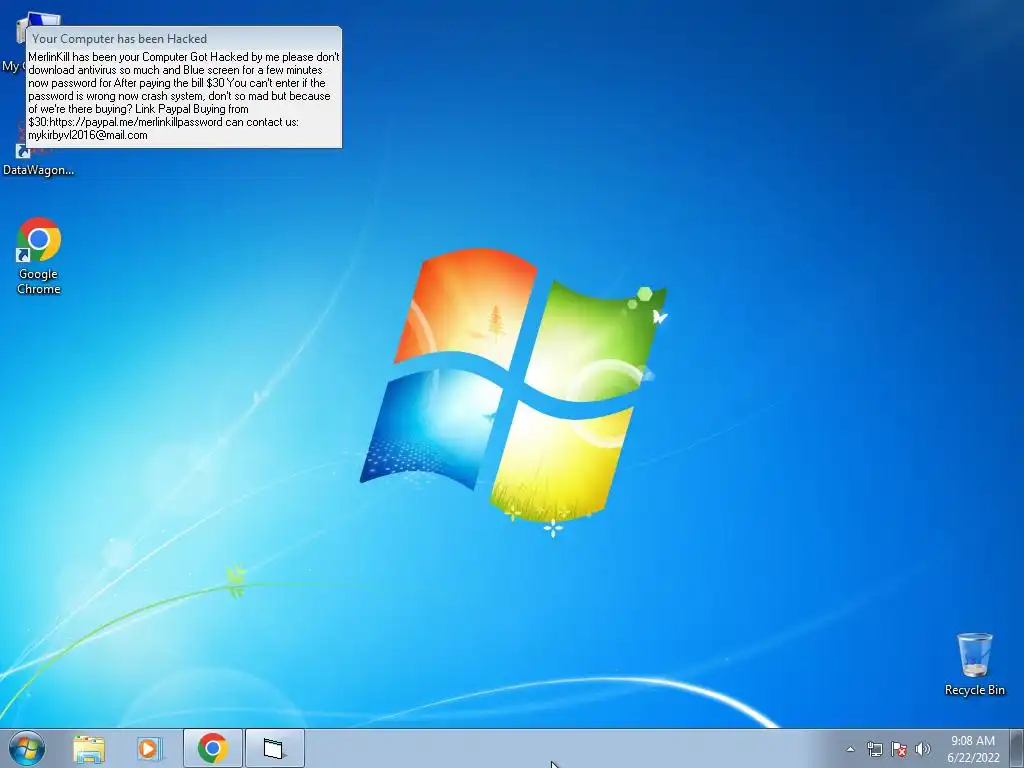Image resolution: width=1024 pixels, height=768 pixels.
Task: Switch to Google Chrome taskbar button
Action: pos(213,748)
